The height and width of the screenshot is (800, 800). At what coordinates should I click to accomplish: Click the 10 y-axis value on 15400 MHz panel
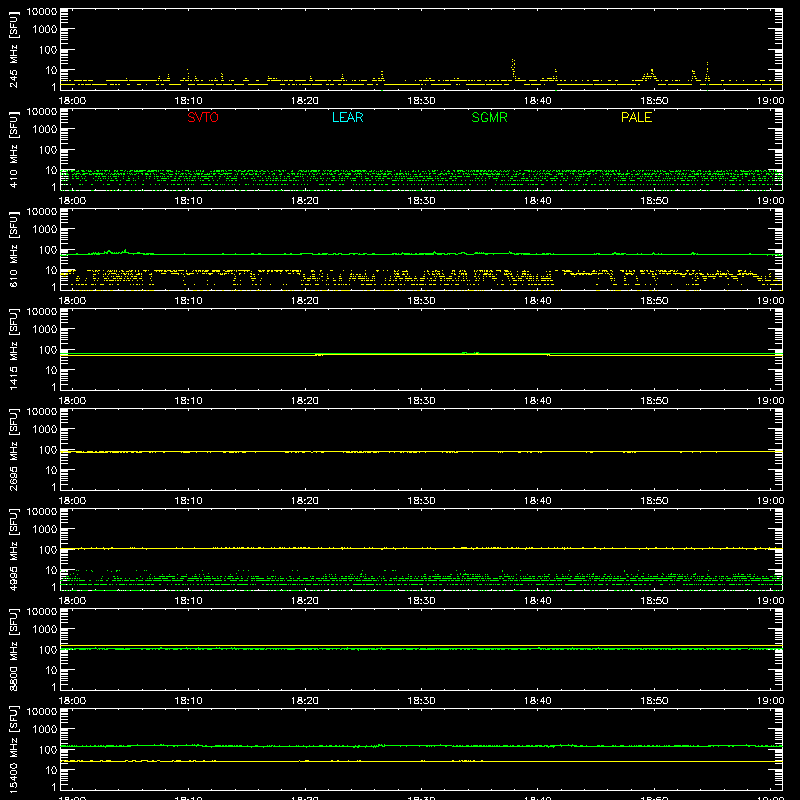51,770
